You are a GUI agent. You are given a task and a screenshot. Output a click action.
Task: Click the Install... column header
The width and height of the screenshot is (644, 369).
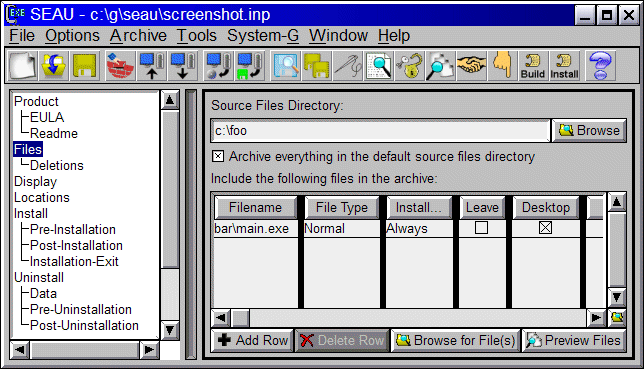tap(419, 208)
